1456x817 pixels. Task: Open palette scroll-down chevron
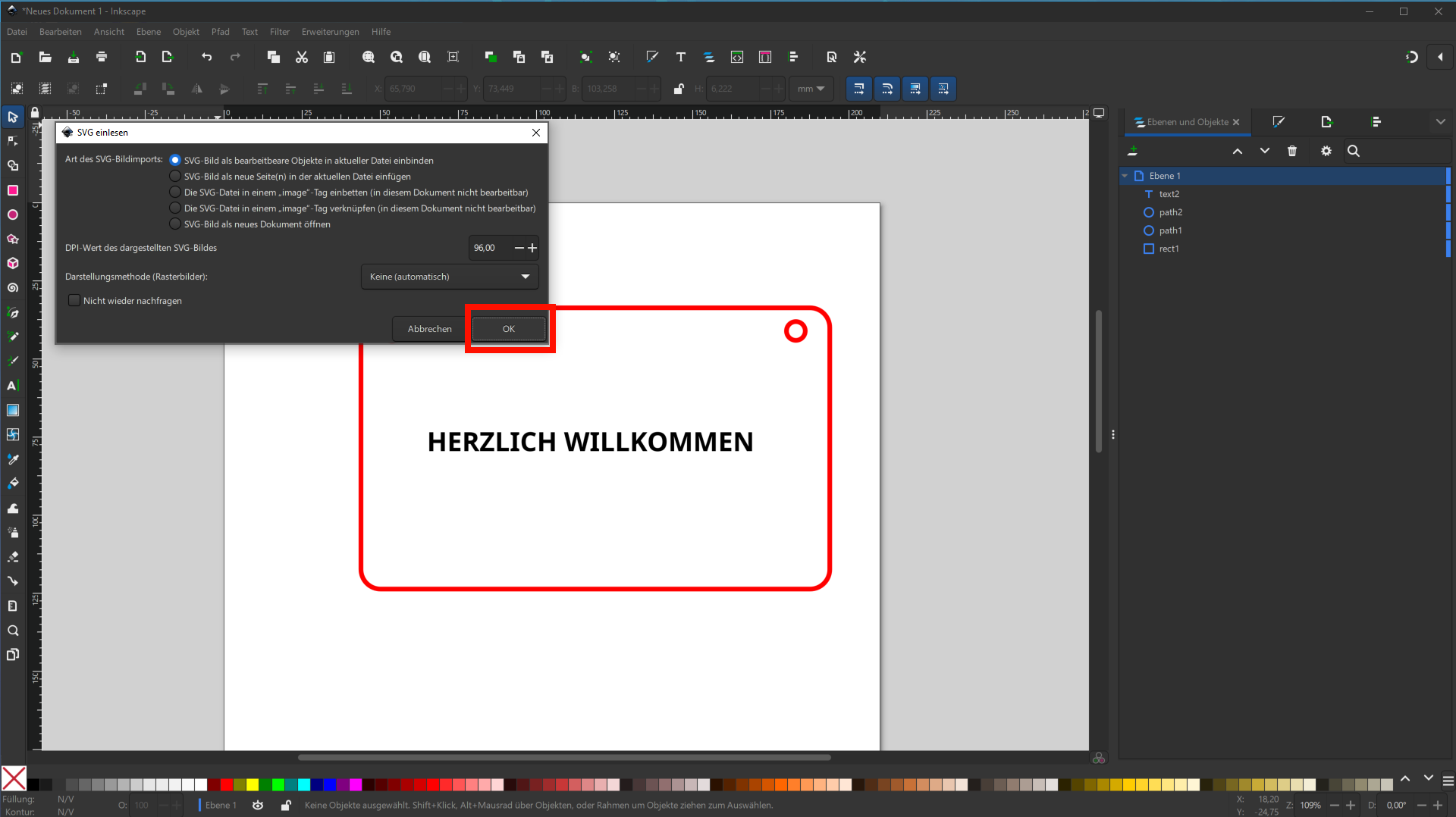1429,778
